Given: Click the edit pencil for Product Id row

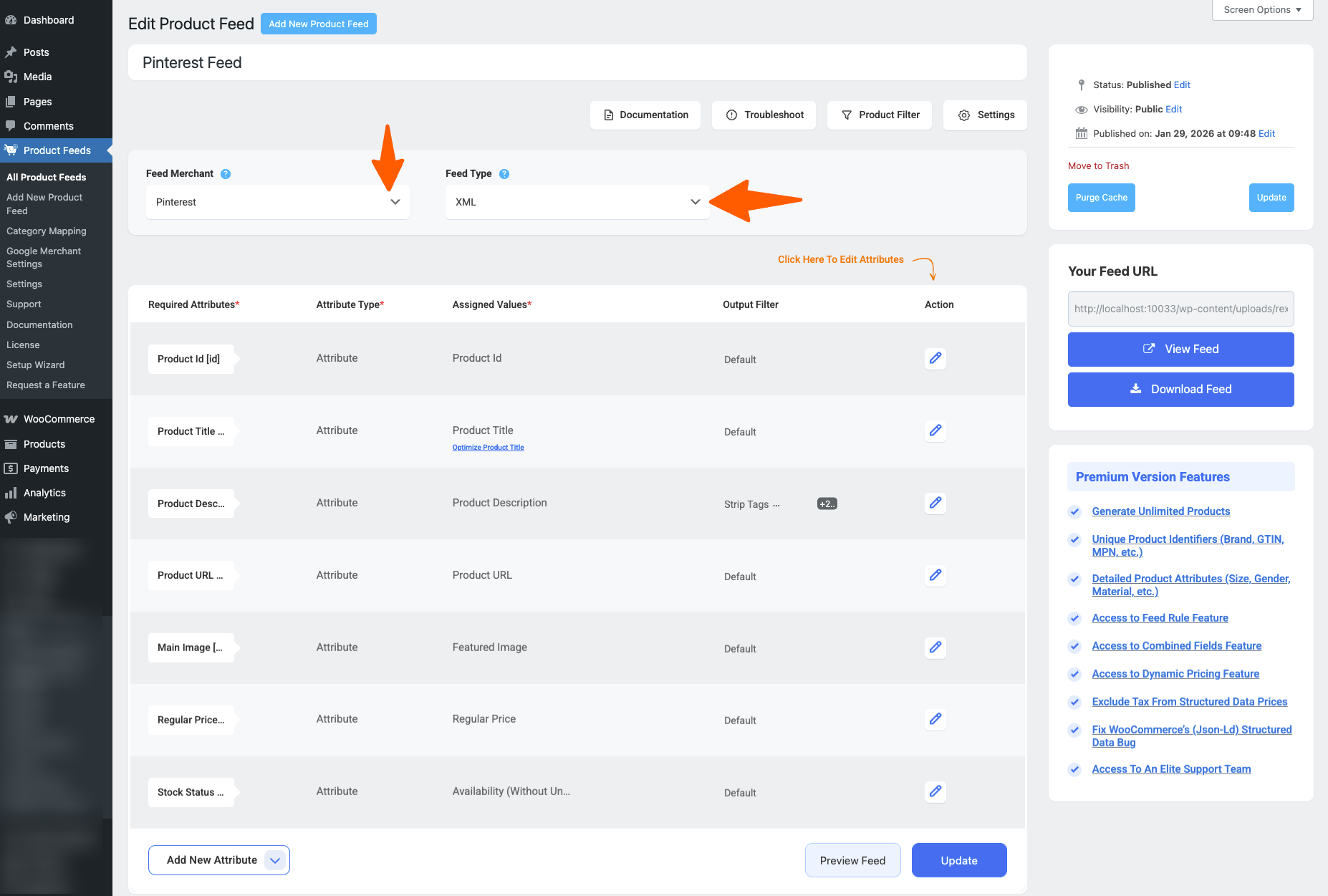Looking at the screenshot, I should click(x=935, y=358).
